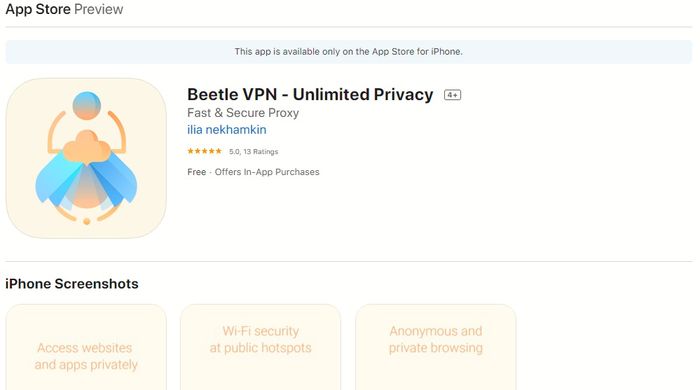Click the blue left wing of beetle icon
700x390 pixels.
(x=58, y=179)
